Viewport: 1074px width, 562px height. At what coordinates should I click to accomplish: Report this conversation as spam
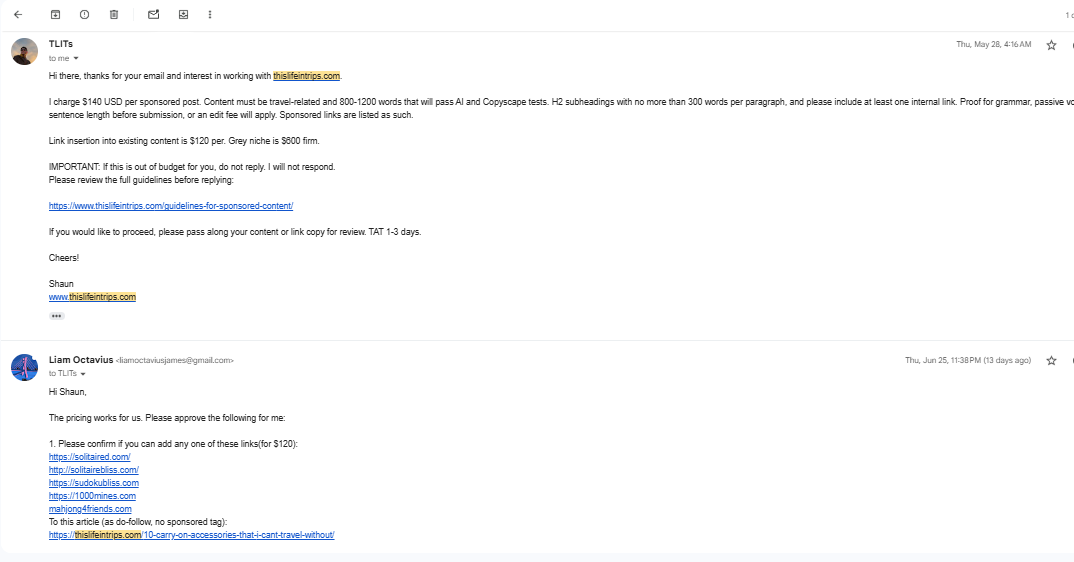[x=84, y=14]
